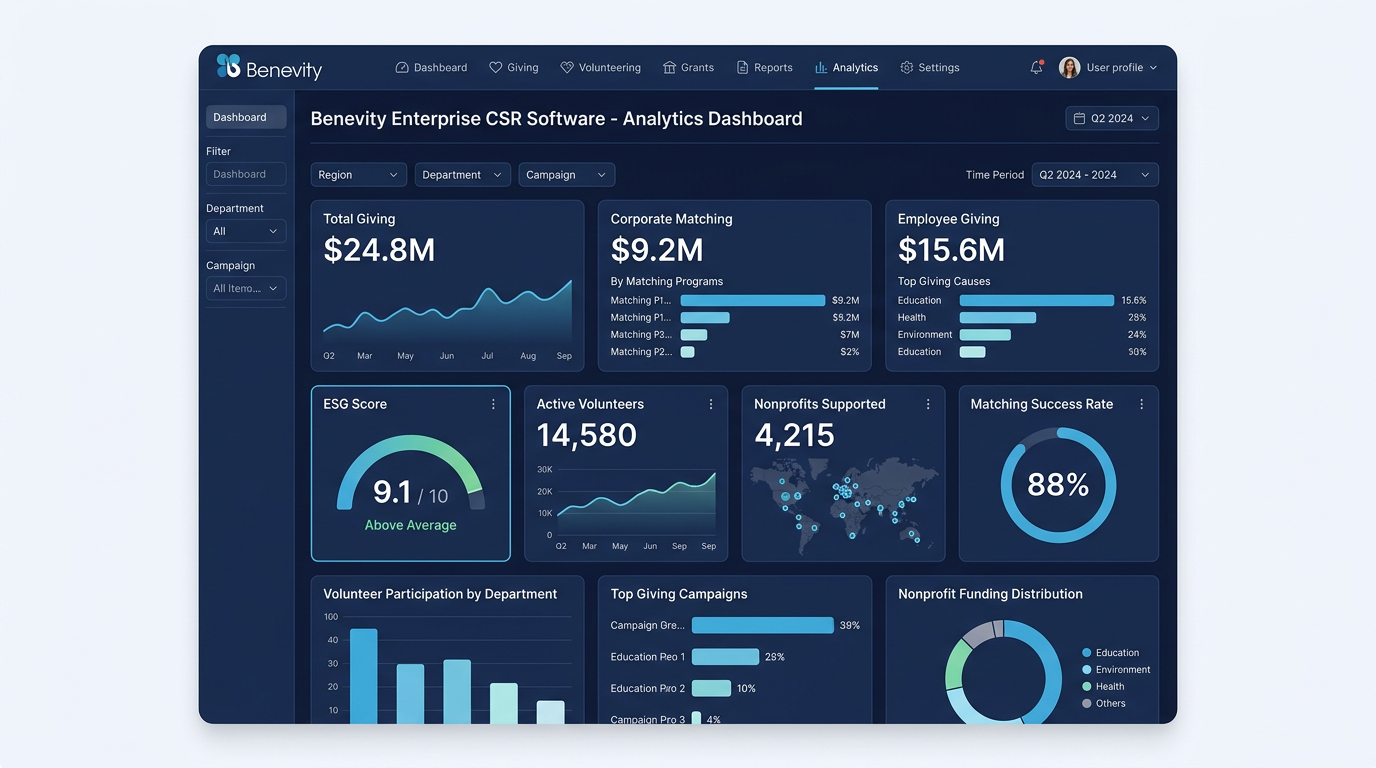Viewport: 1376px width, 768px height.
Task: Click the sidebar Dashboard button
Action: pos(245,116)
